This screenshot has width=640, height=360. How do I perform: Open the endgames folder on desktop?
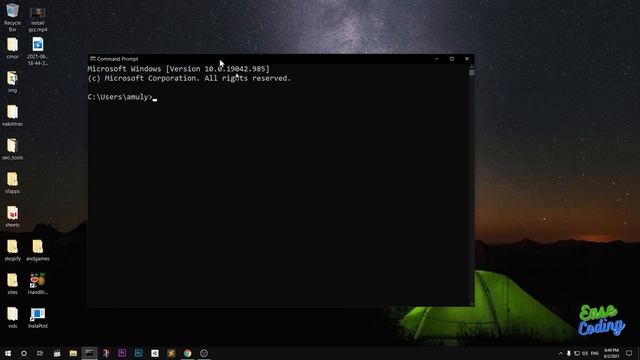pos(38,250)
